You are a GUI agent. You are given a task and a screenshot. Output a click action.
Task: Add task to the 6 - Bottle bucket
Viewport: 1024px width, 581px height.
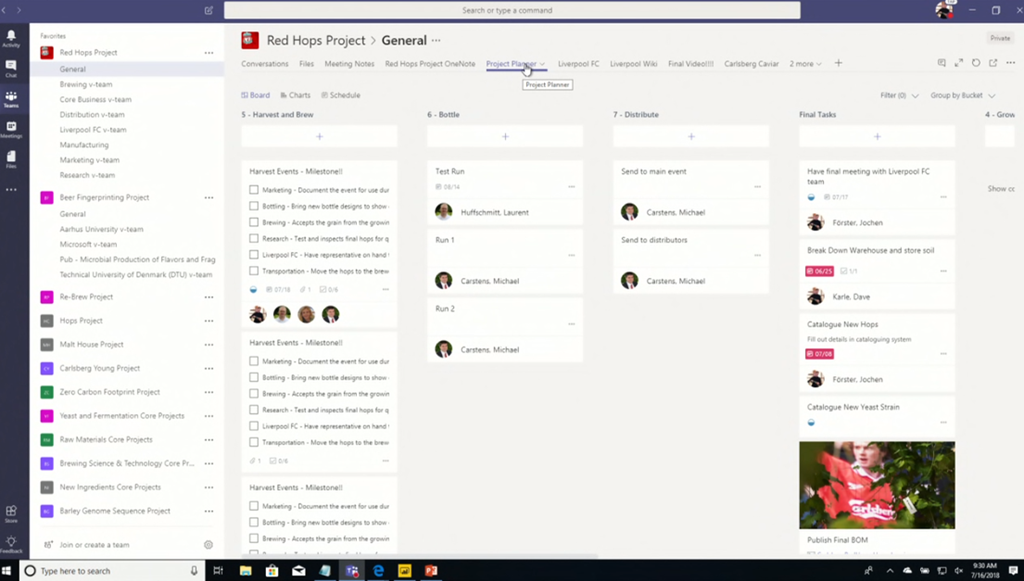(x=505, y=136)
